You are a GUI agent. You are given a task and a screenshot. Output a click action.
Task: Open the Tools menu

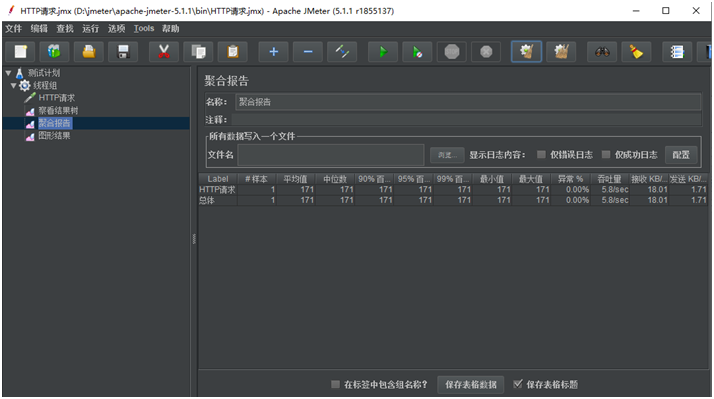pyautogui.click(x=144, y=28)
